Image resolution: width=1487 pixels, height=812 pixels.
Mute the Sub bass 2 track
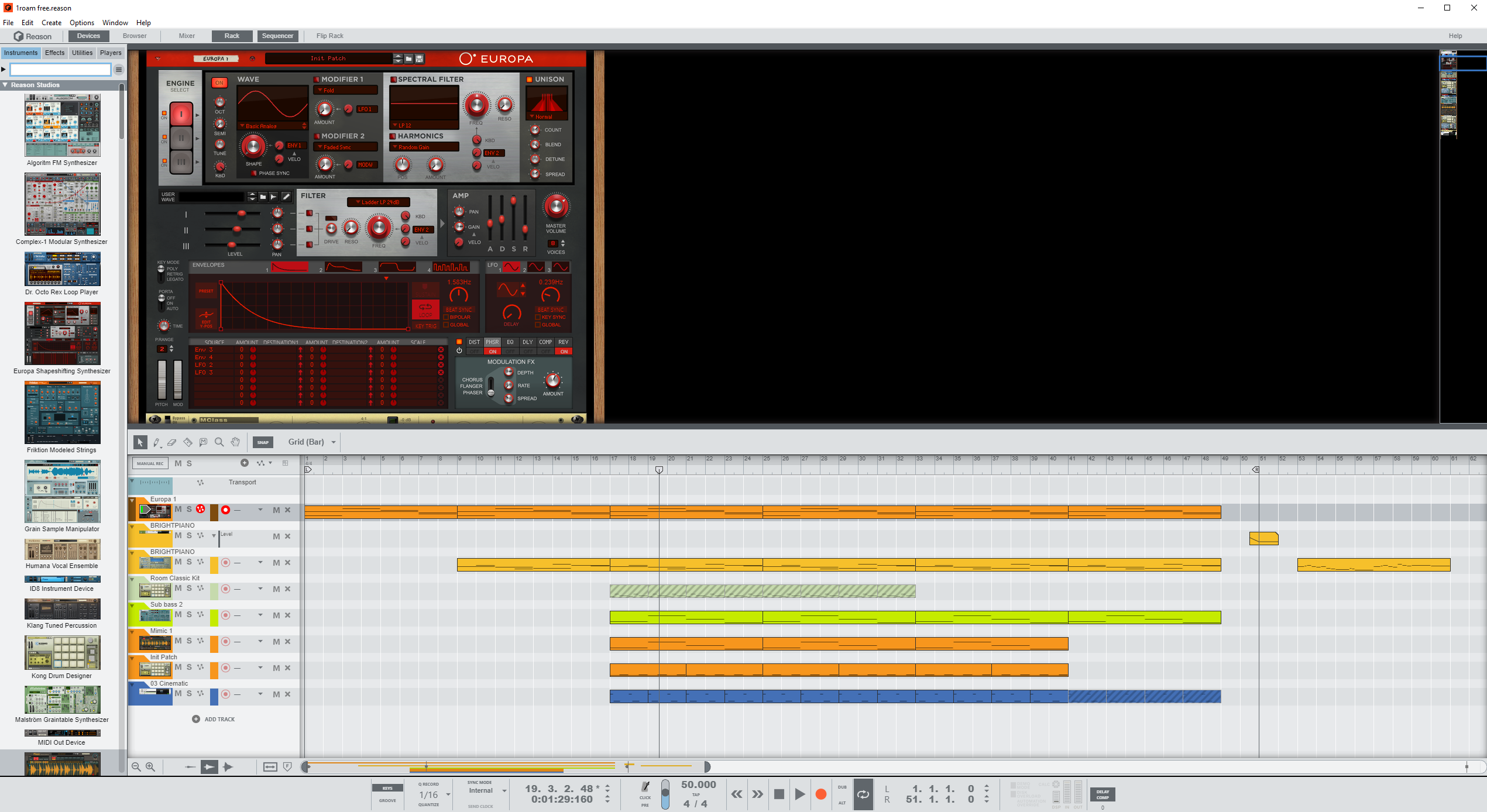tap(178, 614)
